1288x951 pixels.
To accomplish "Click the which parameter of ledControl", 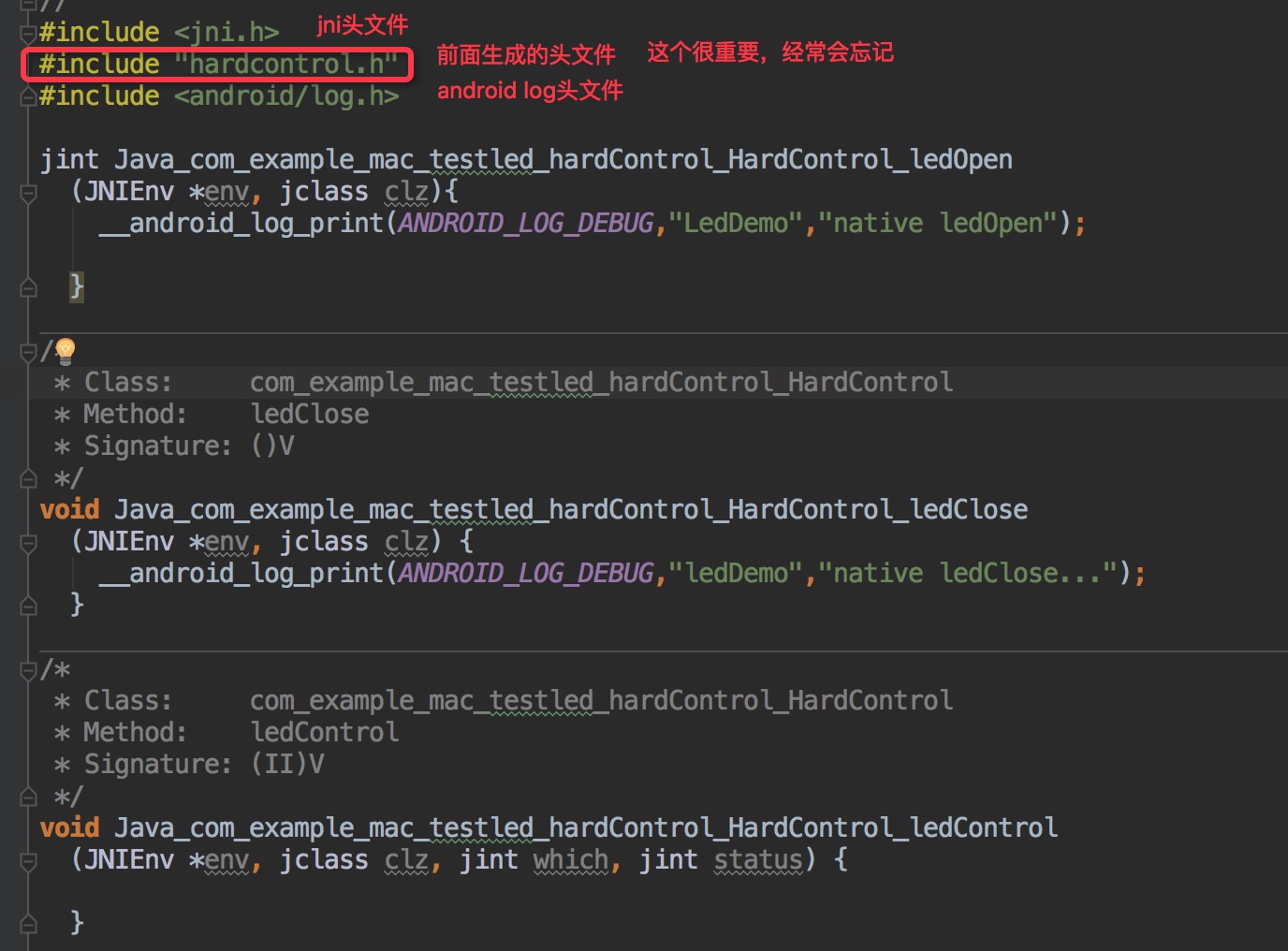I will (571, 859).
